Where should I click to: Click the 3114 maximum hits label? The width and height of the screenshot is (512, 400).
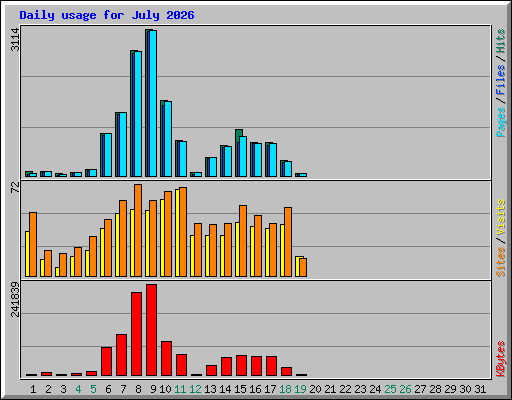pyautogui.click(x=15, y=40)
